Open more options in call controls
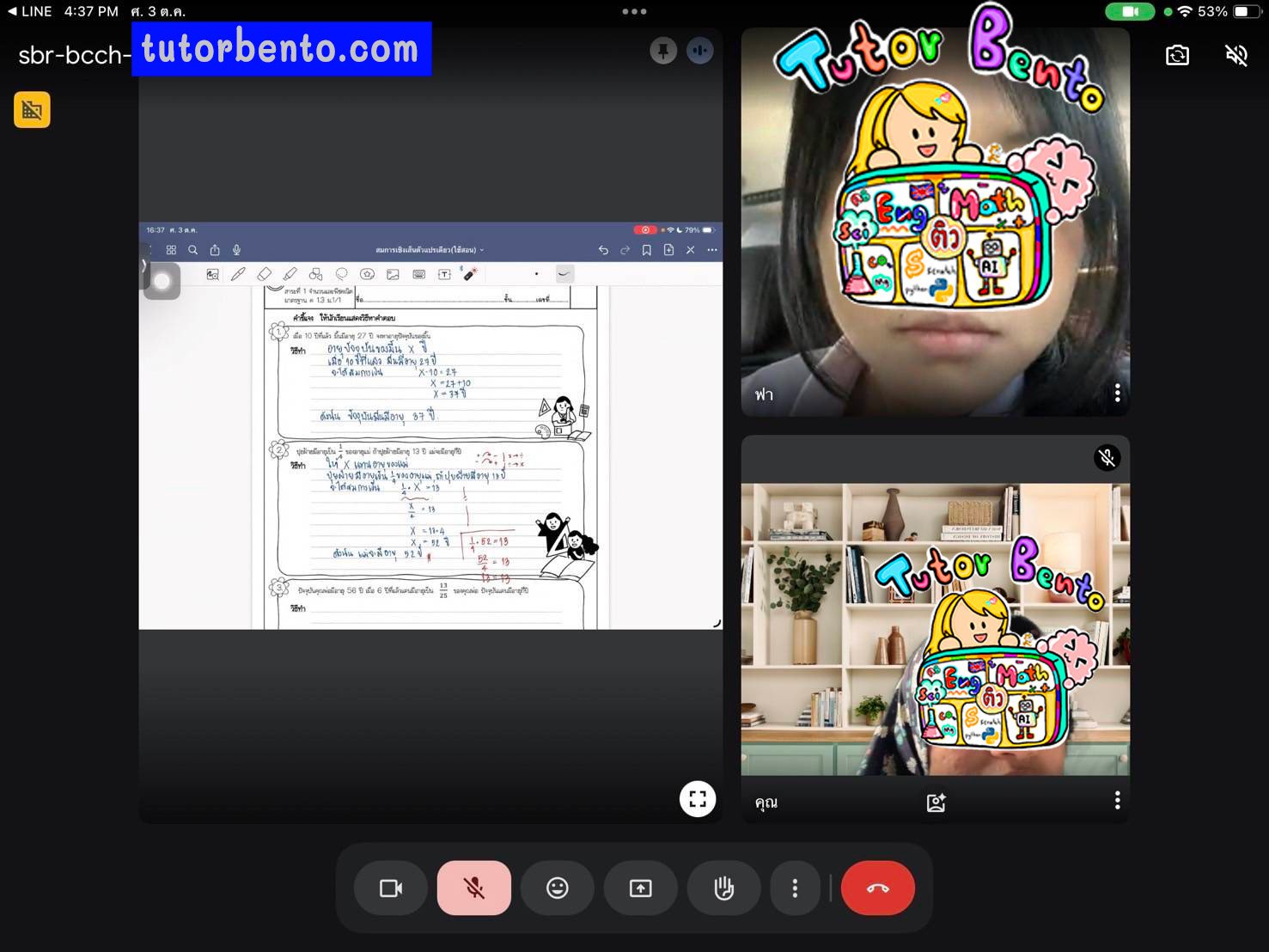This screenshot has width=1269, height=952. point(795,888)
